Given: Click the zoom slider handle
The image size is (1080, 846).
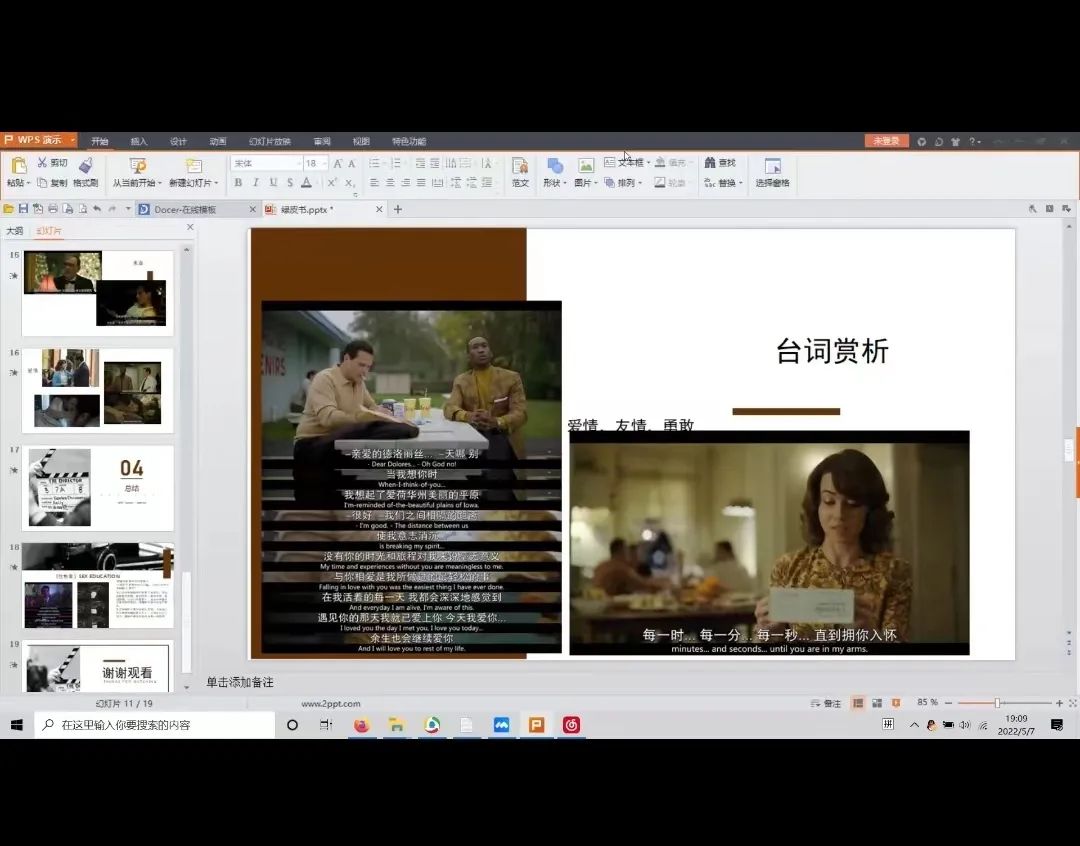Looking at the screenshot, I should [x=997, y=703].
